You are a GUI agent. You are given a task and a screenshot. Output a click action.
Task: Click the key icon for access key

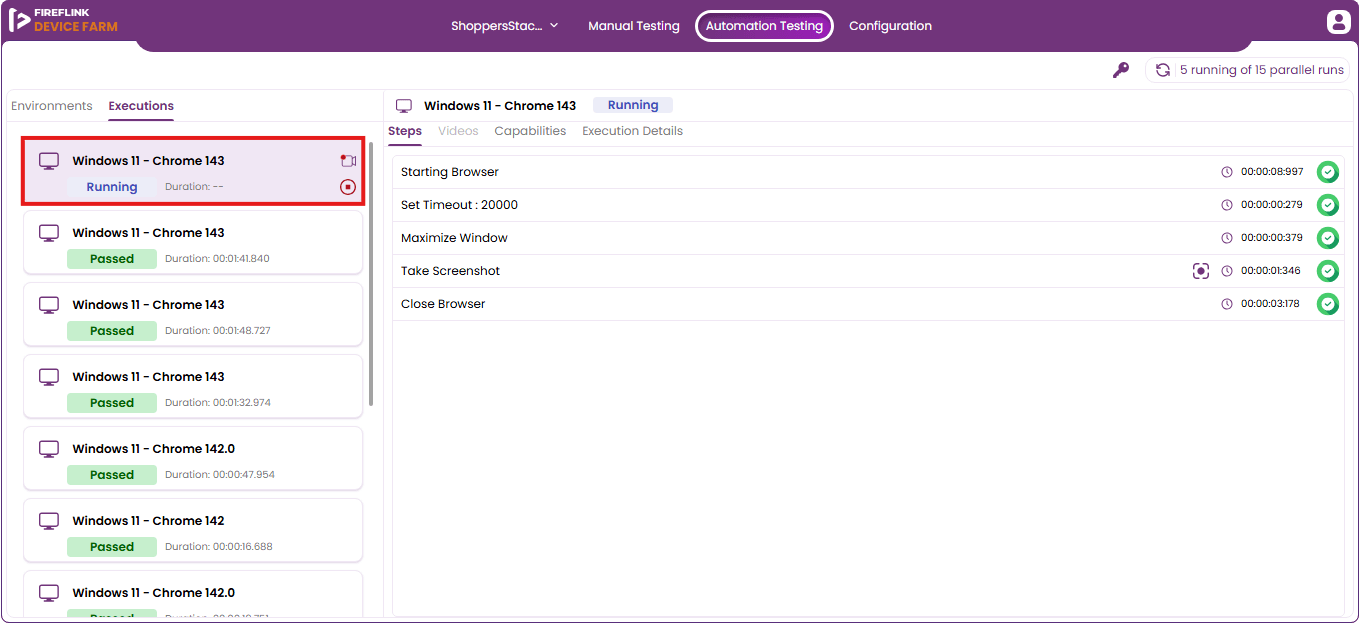(1121, 70)
